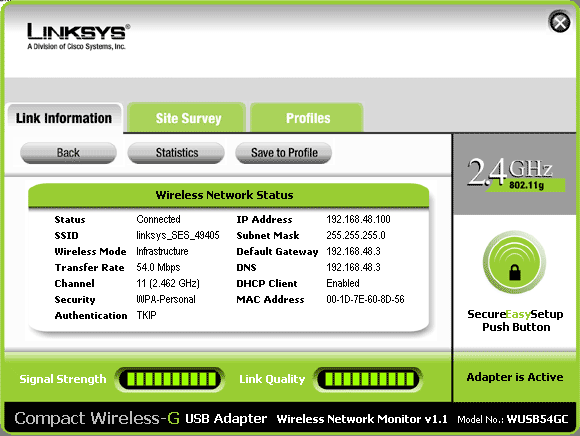The height and width of the screenshot is (436, 580).
Task: Click the Channel field label
Action: coord(74,284)
